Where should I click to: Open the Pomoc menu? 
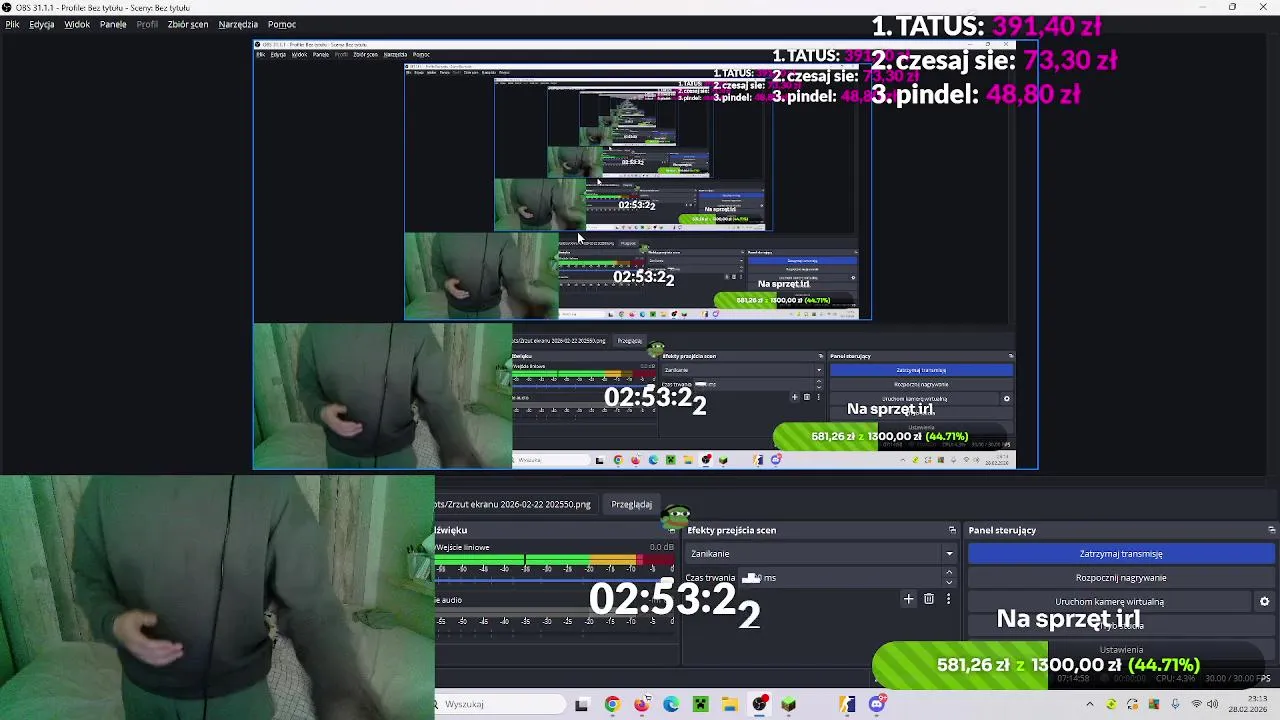pyautogui.click(x=282, y=24)
